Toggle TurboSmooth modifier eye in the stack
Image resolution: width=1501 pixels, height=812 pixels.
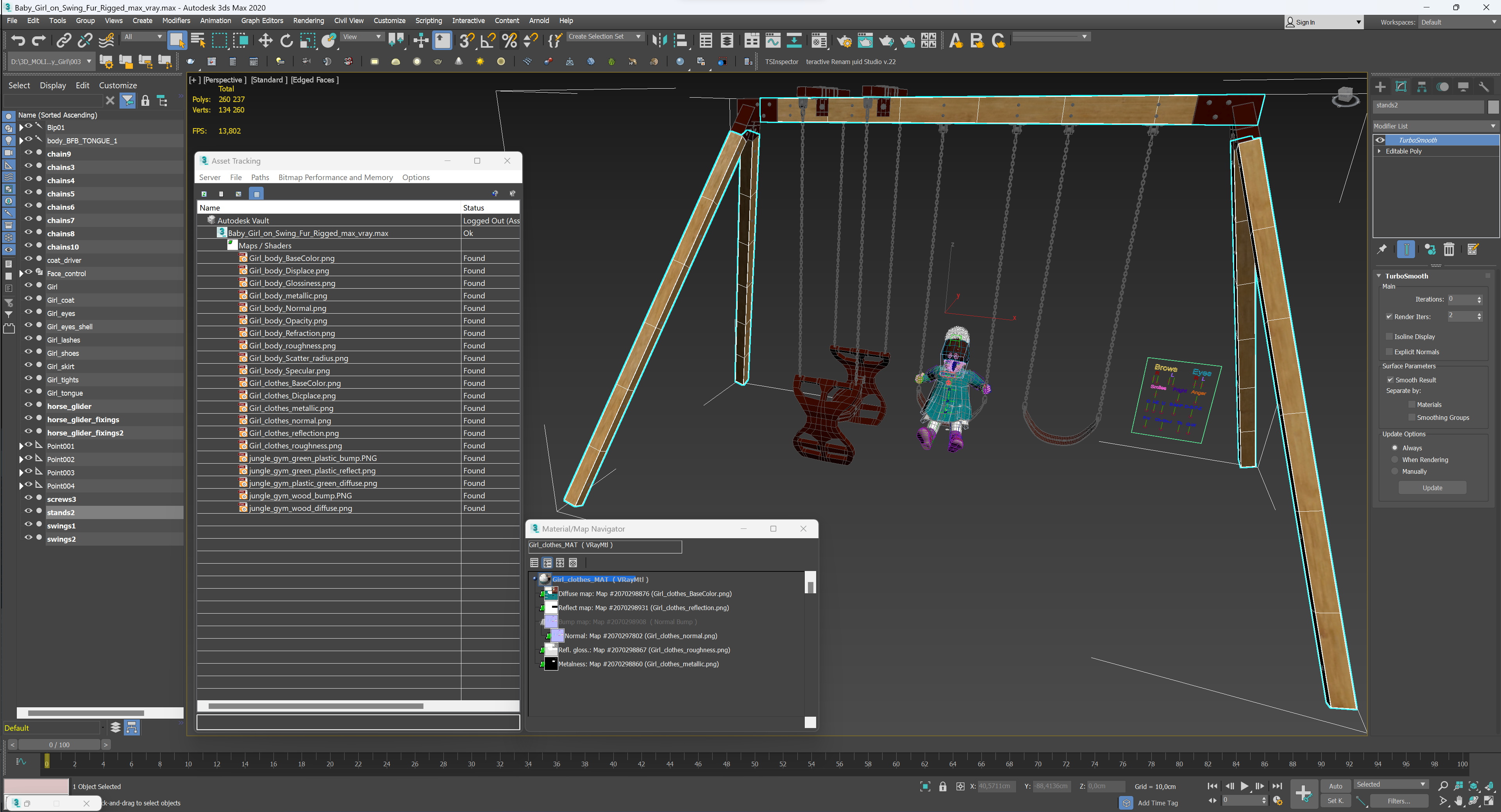1380,140
